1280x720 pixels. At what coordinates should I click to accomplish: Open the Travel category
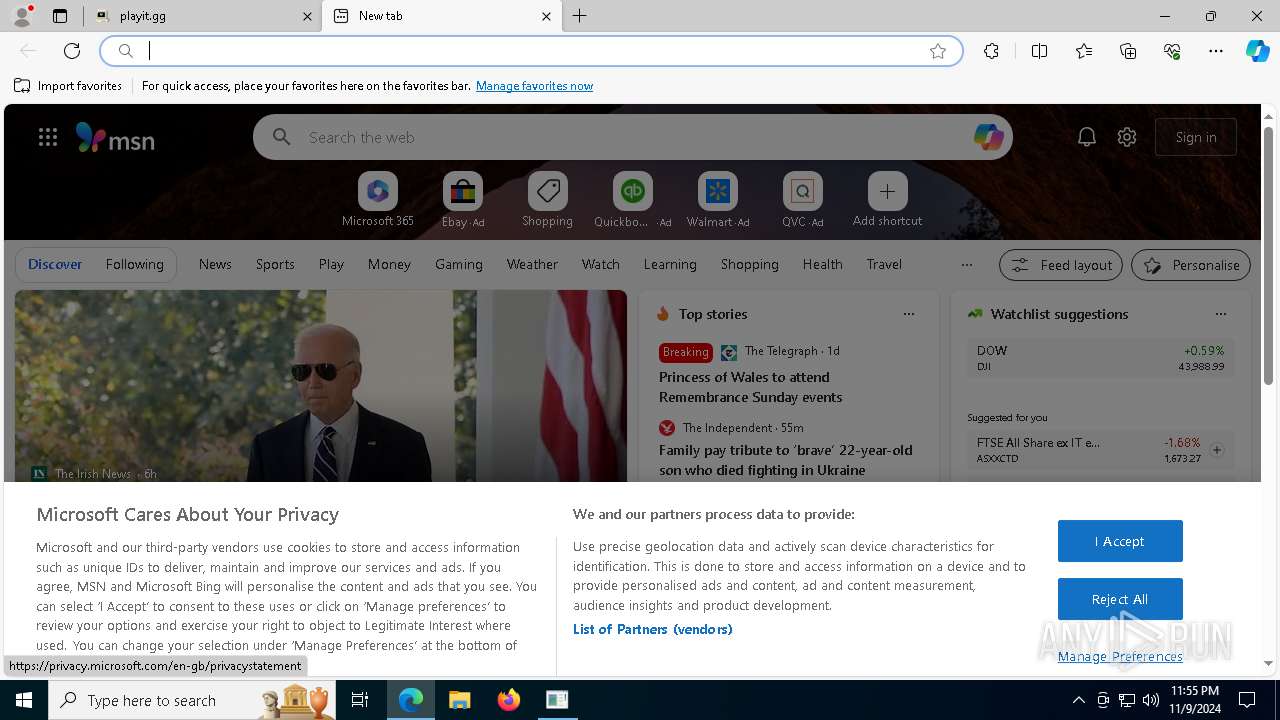(x=884, y=264)
